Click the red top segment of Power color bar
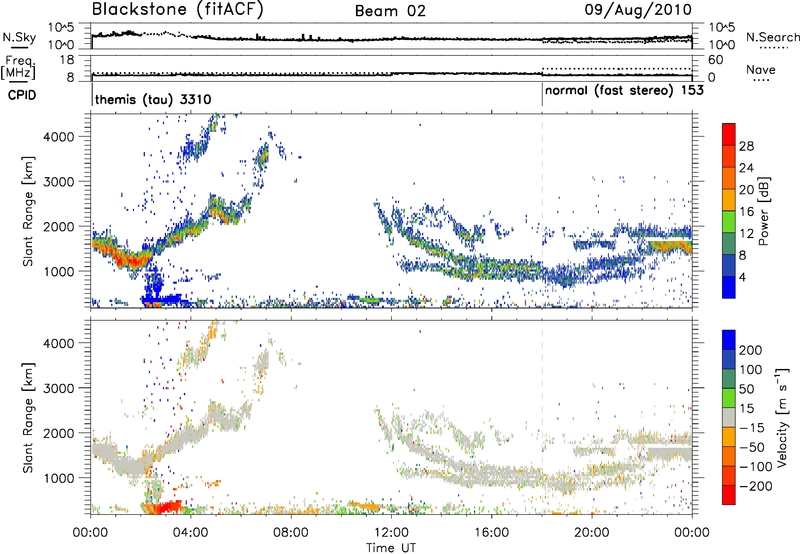The image size is (800, 554). [729, 134]
